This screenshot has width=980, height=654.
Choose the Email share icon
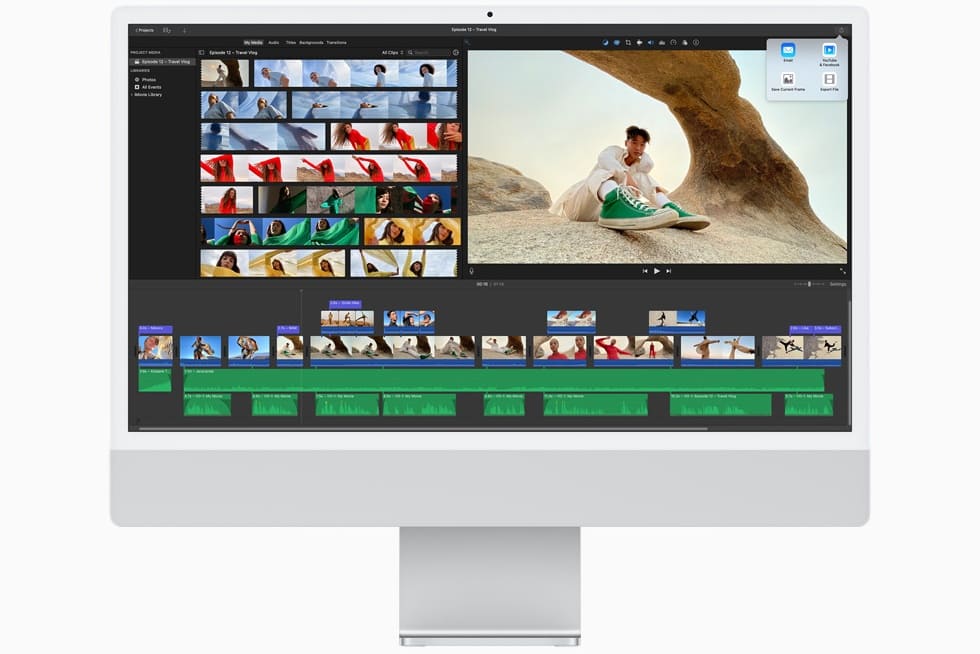[788, 50]
